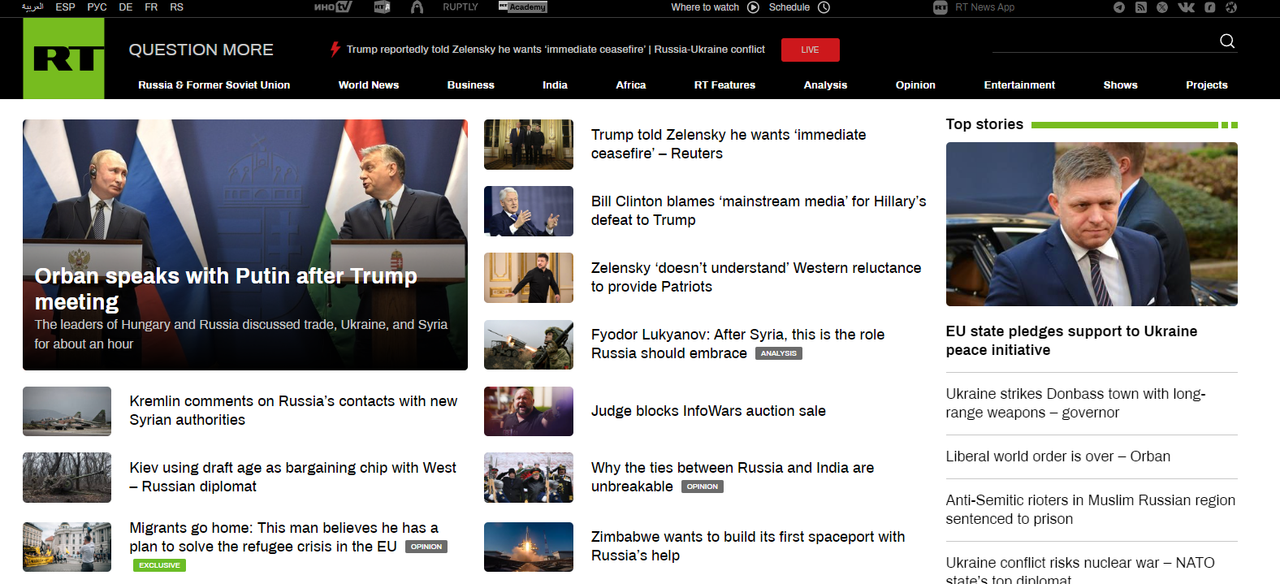The image size is (1280, 584).
Task: Open Orban speaks with Putin headline
Action: (x=226, y=289)
